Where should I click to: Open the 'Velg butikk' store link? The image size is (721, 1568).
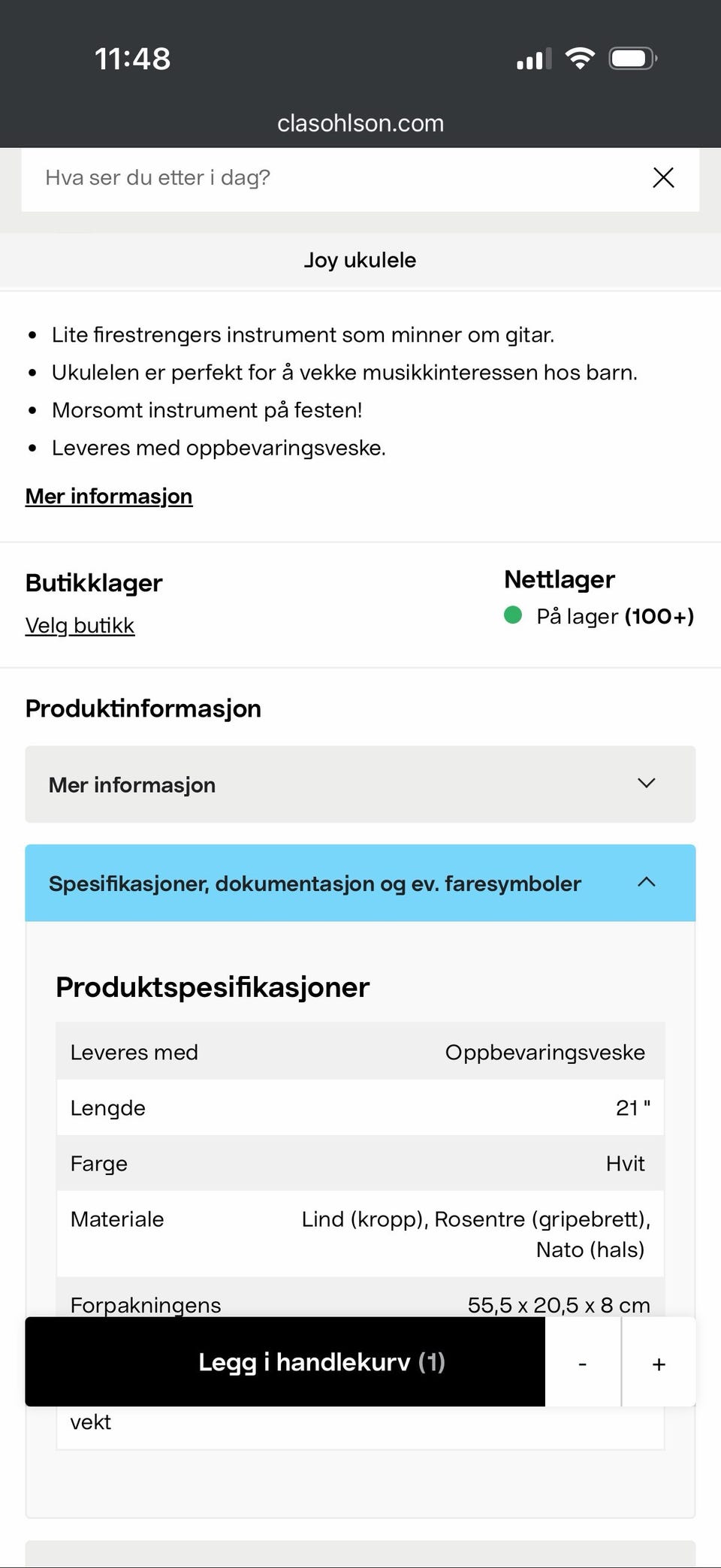[x=80, y=625]
